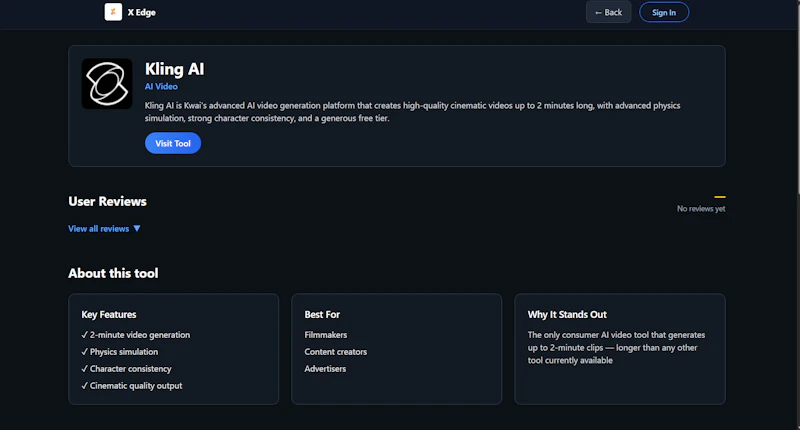Select Advertisers in the Best For card
The height and width of the screenshot is (430, 800).
click(x=325, y=368)
